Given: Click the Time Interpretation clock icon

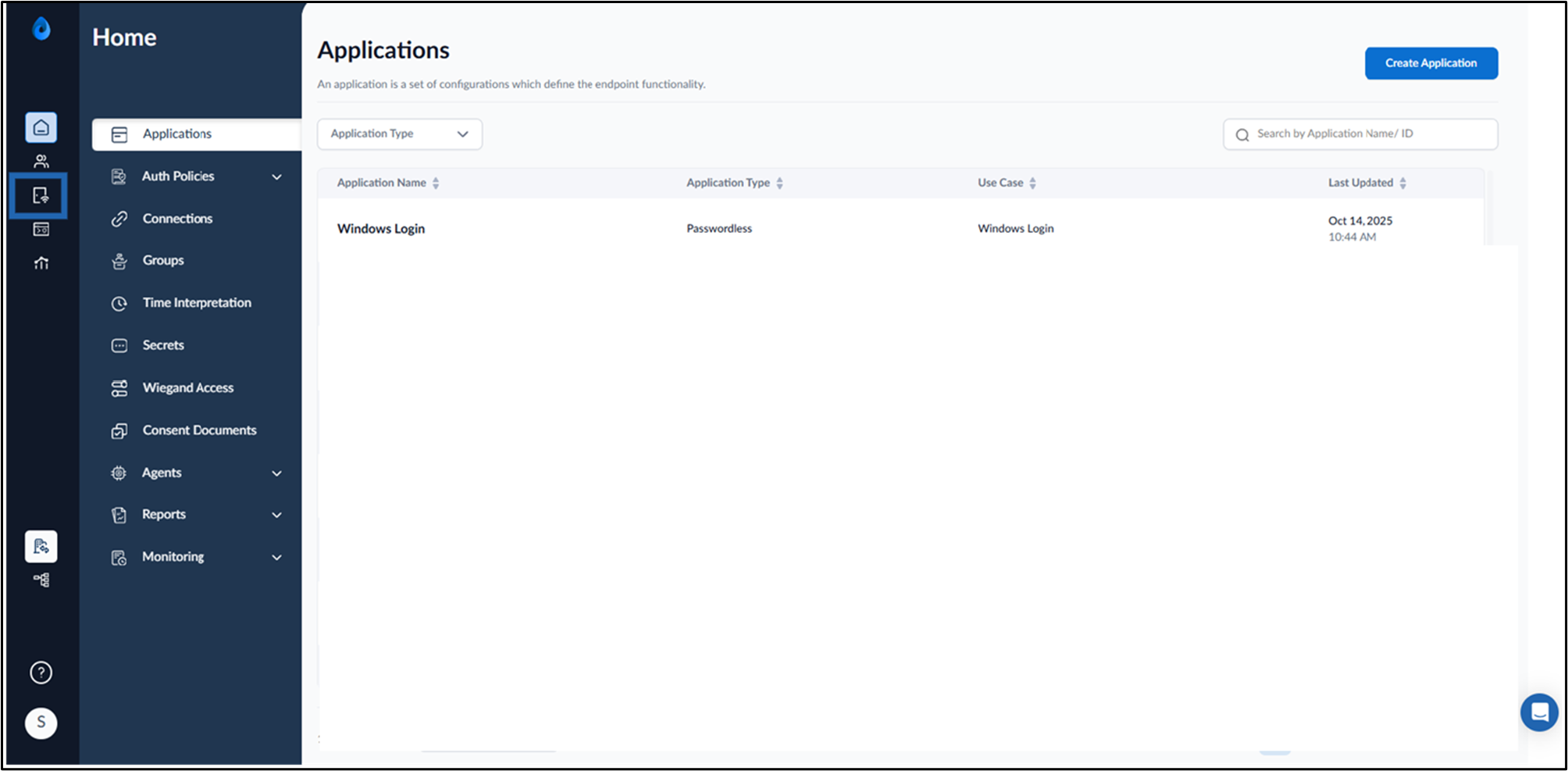Looking at the screenshot, I should 119,303.
